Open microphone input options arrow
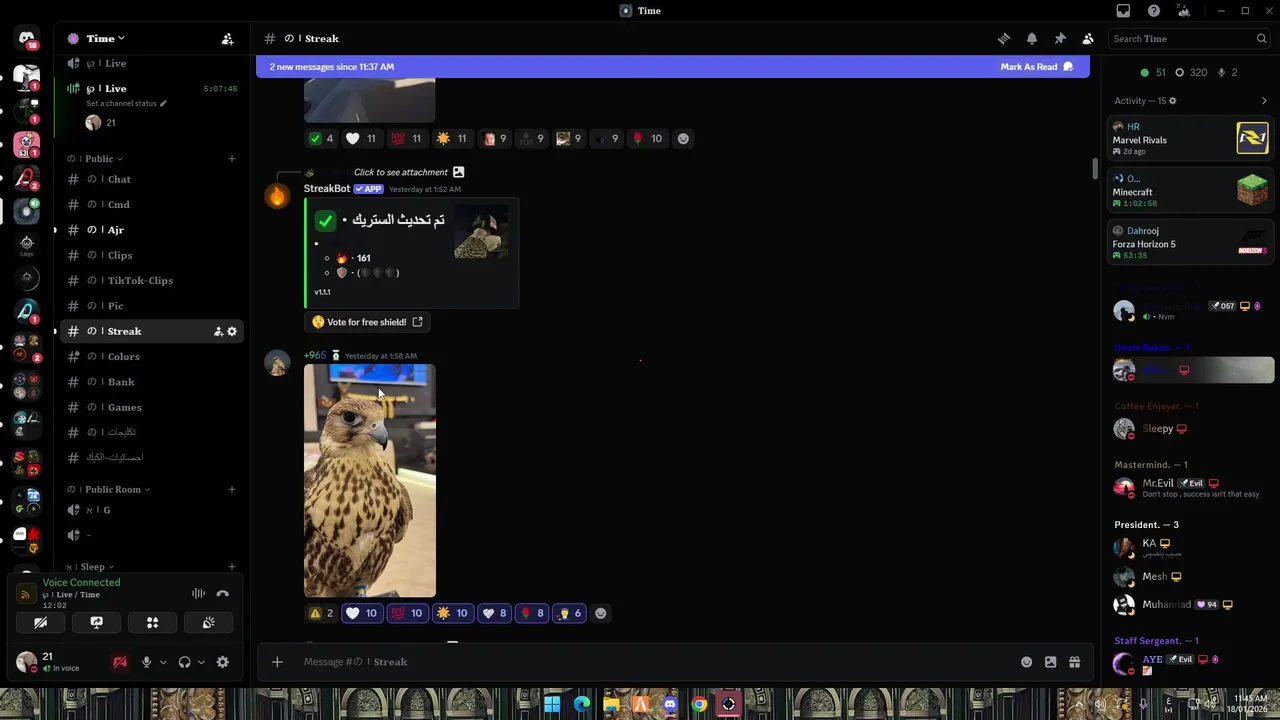This screenshot has height=720, width=1280. [163, 662]
